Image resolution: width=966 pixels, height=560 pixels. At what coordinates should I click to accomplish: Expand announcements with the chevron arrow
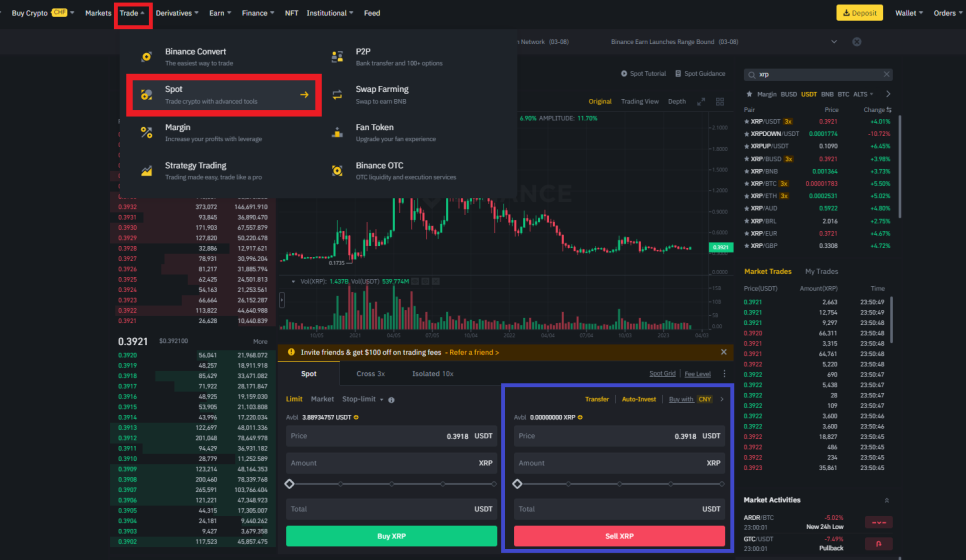tap(834, 42)
